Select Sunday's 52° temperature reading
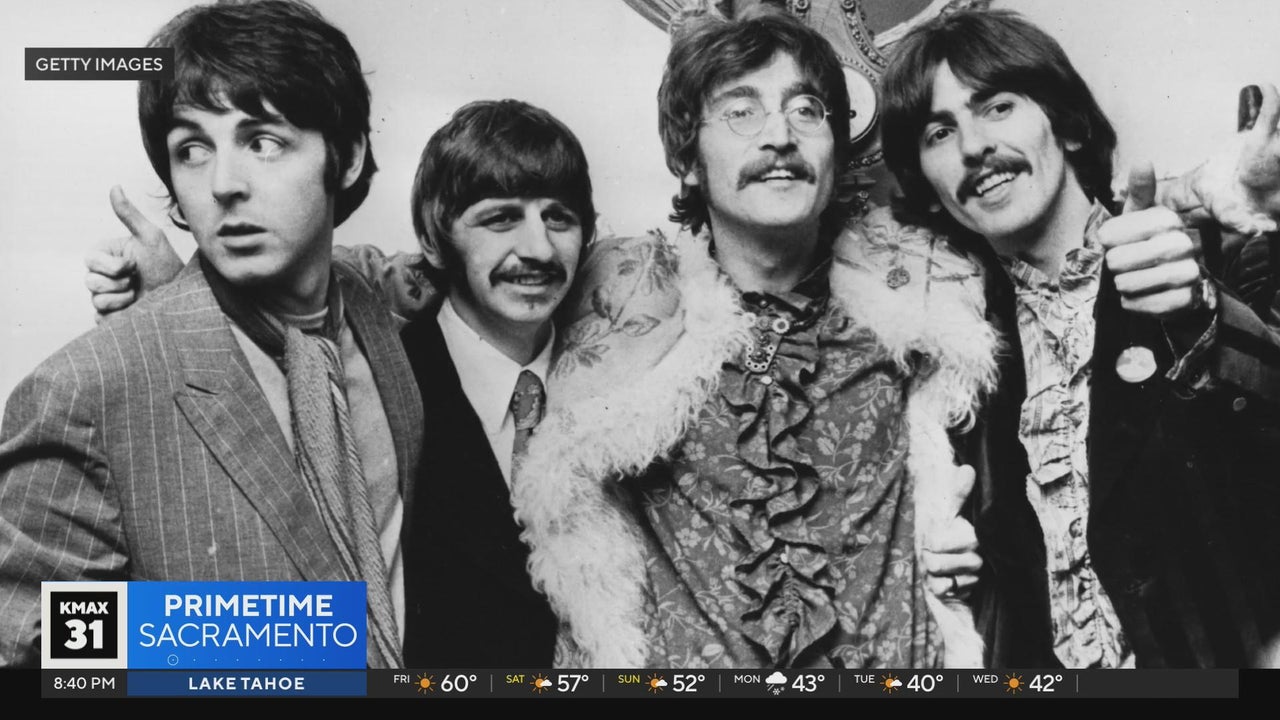This screenshot has height=720, width=1280. tap(688, 684)
